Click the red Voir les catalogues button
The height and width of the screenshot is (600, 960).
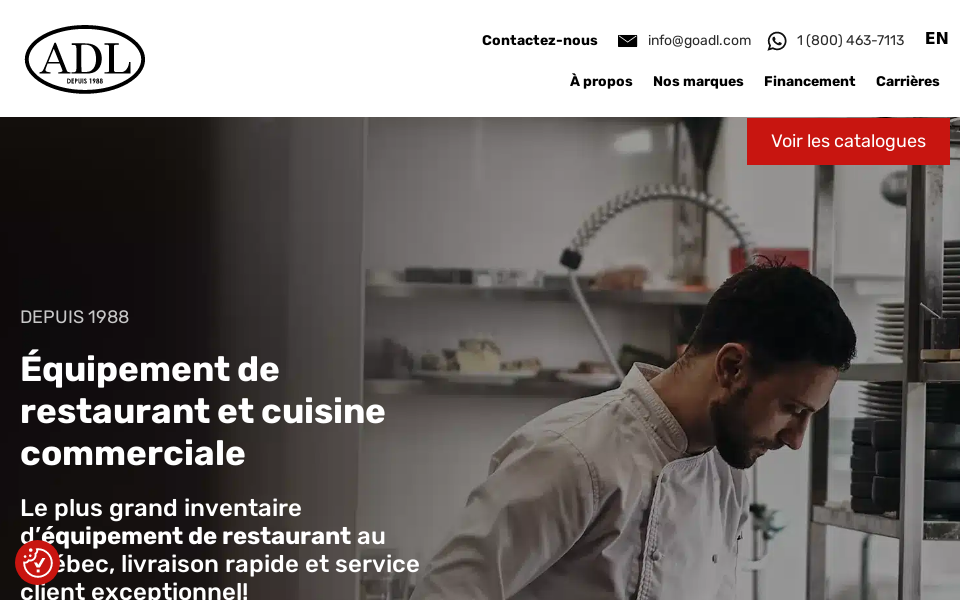pos(848,141)
